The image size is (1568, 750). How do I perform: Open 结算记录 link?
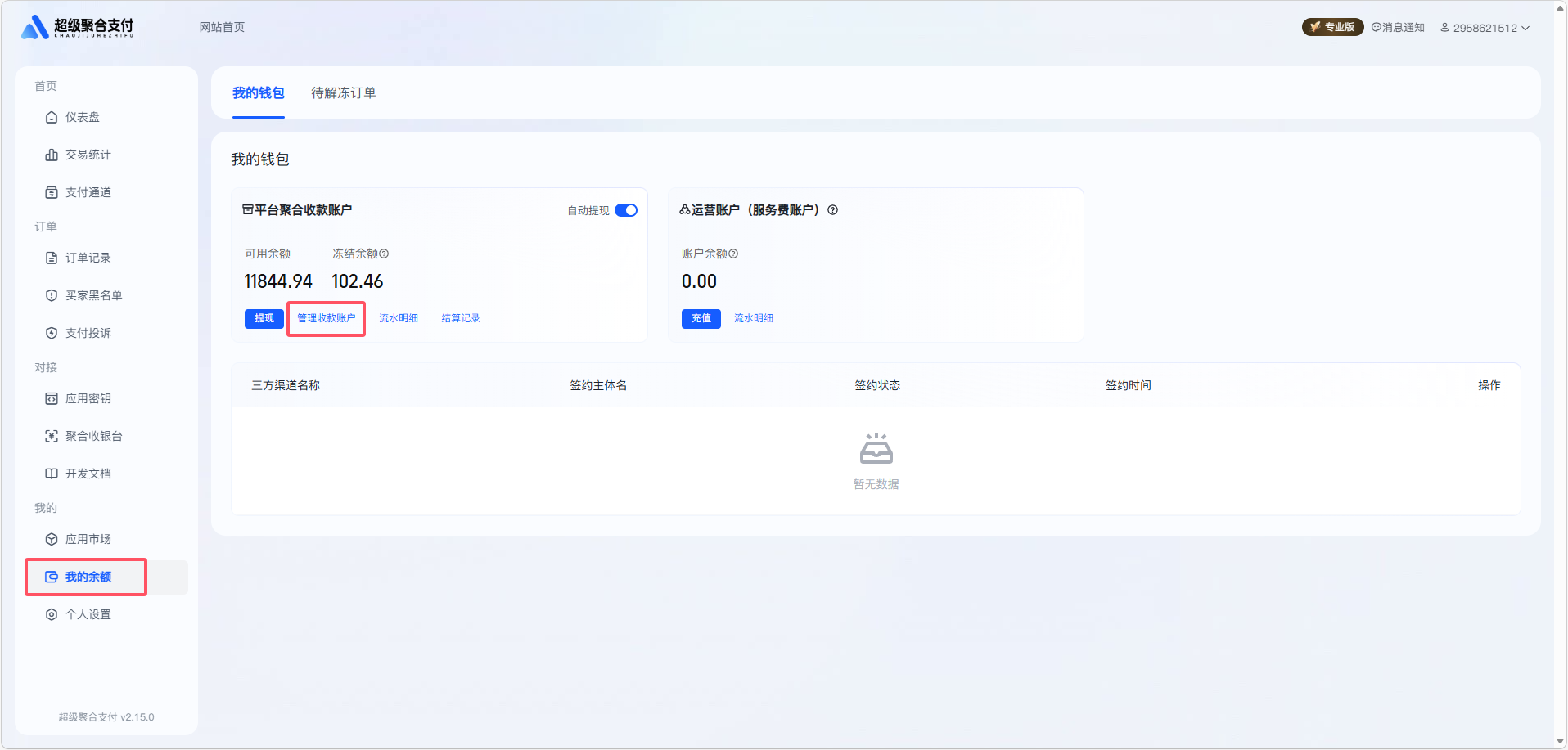coord(460,318)
